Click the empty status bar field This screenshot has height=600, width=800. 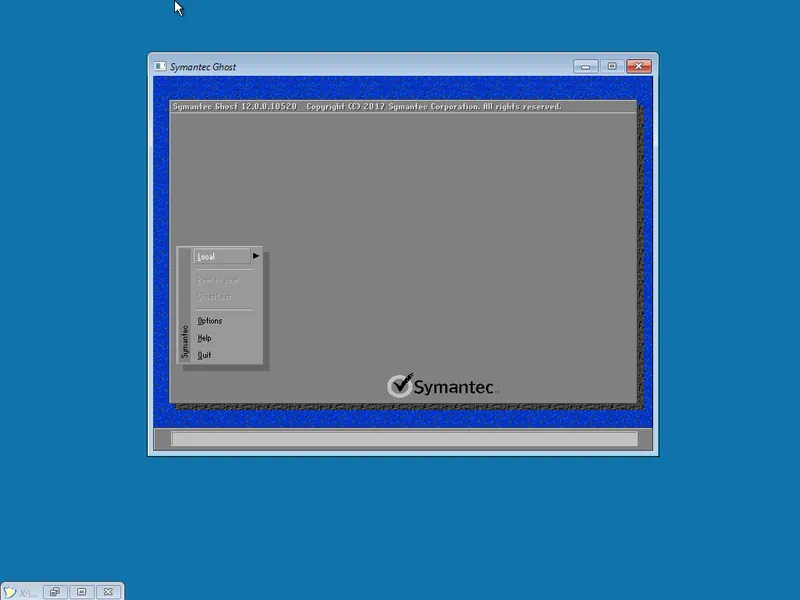click(404, 439)
